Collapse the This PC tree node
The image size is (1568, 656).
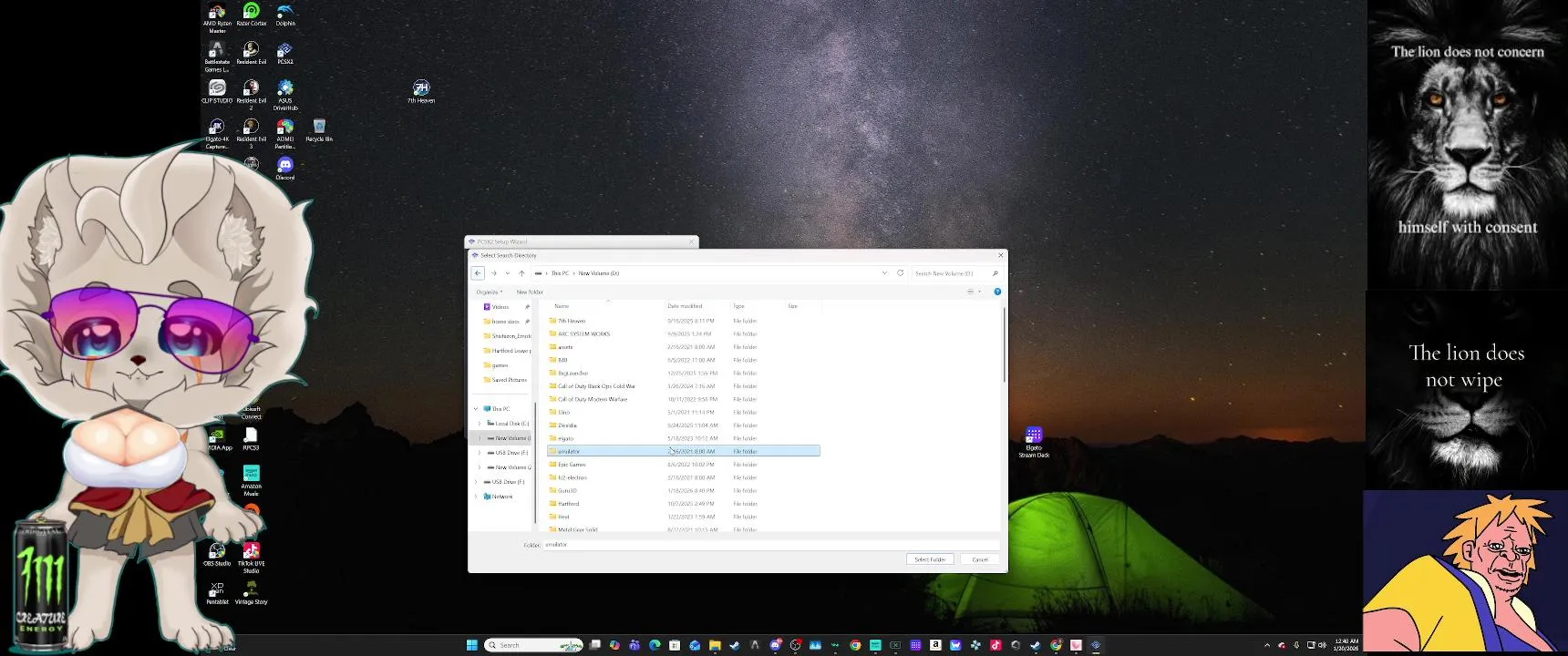point(476,409)
